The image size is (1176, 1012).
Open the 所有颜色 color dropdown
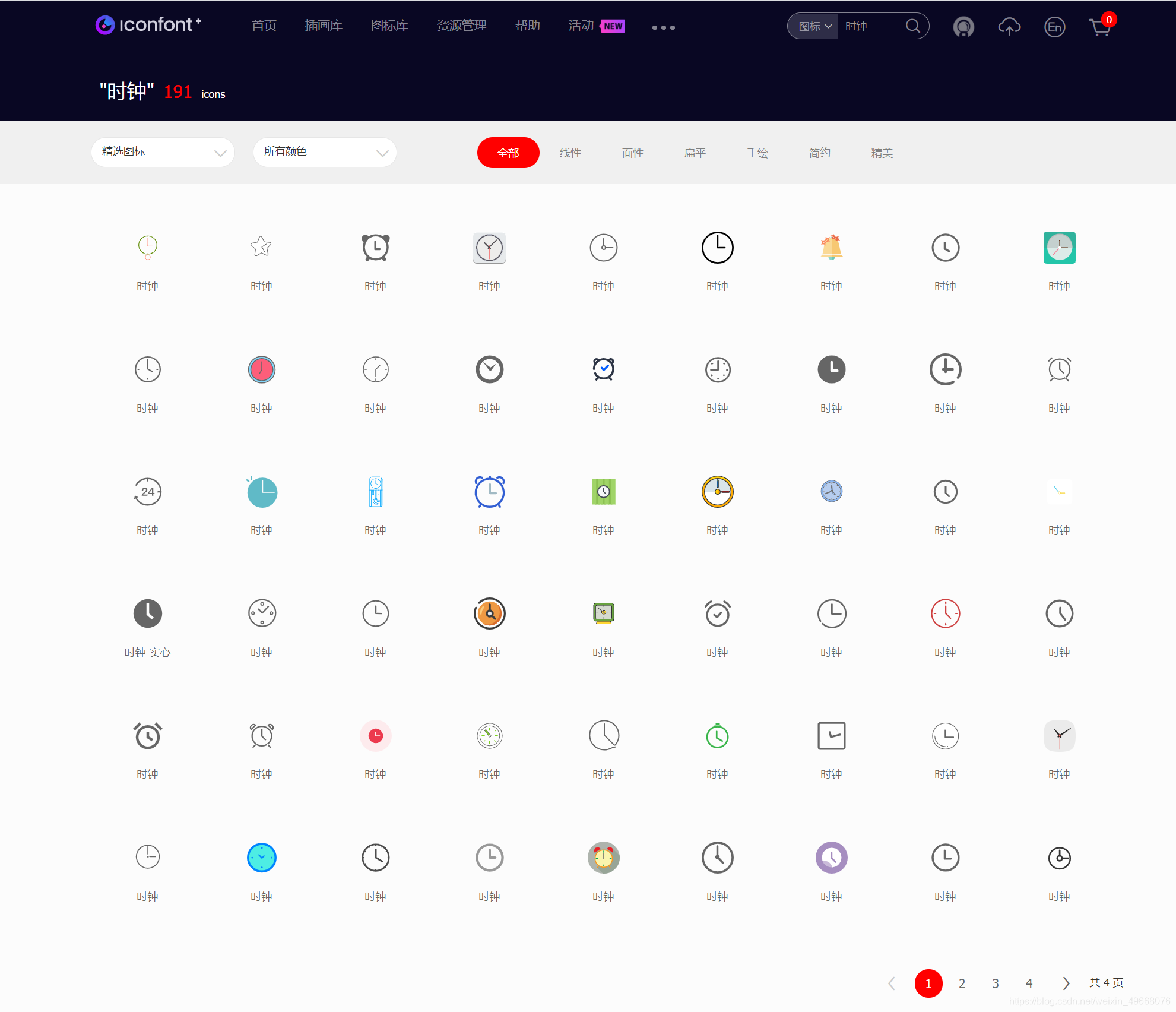(325, 152)
